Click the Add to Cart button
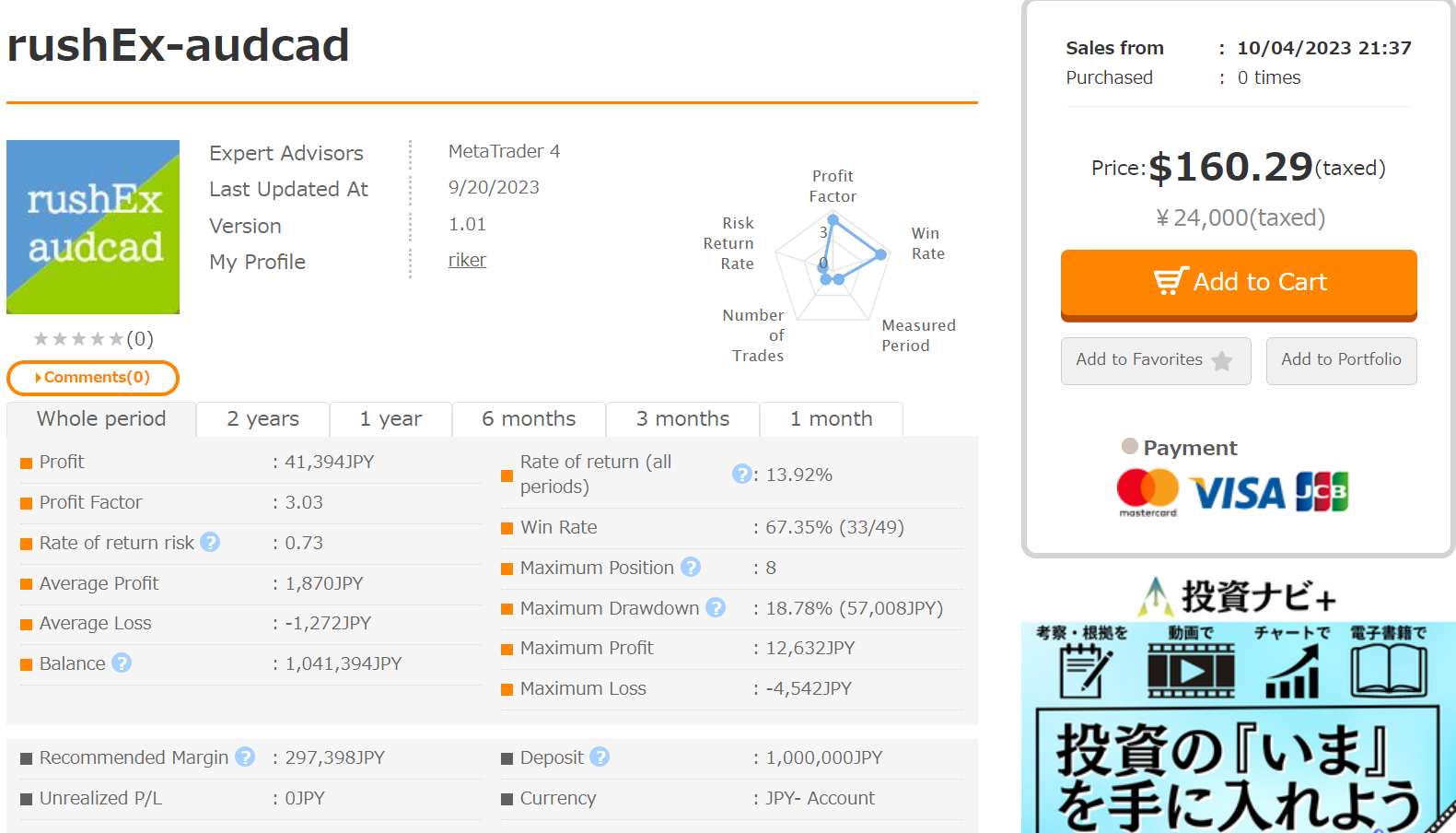This screenshot has width=1456, height=833. coord(1239,285)
